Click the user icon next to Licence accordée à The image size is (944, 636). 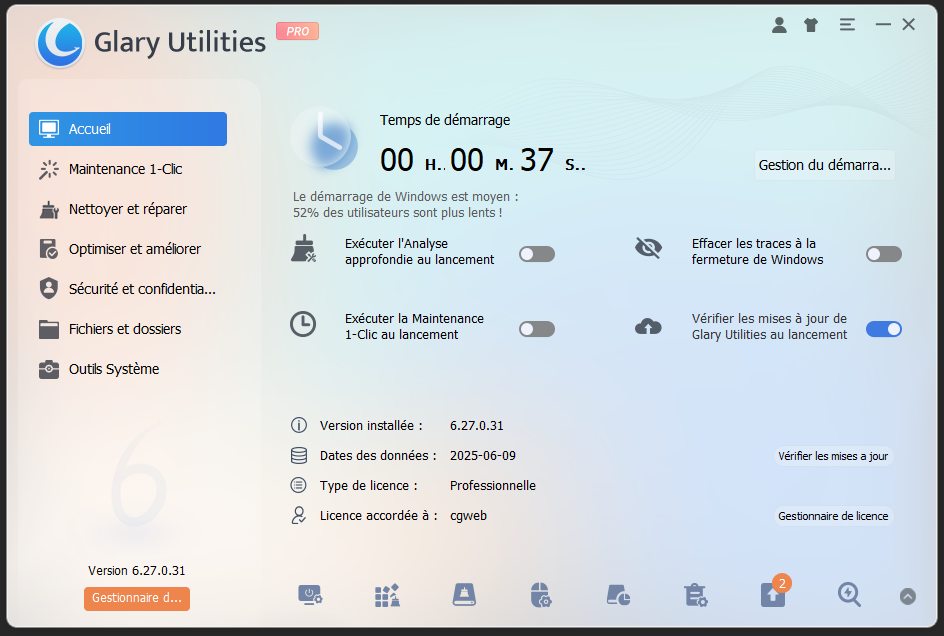(299, 515)
